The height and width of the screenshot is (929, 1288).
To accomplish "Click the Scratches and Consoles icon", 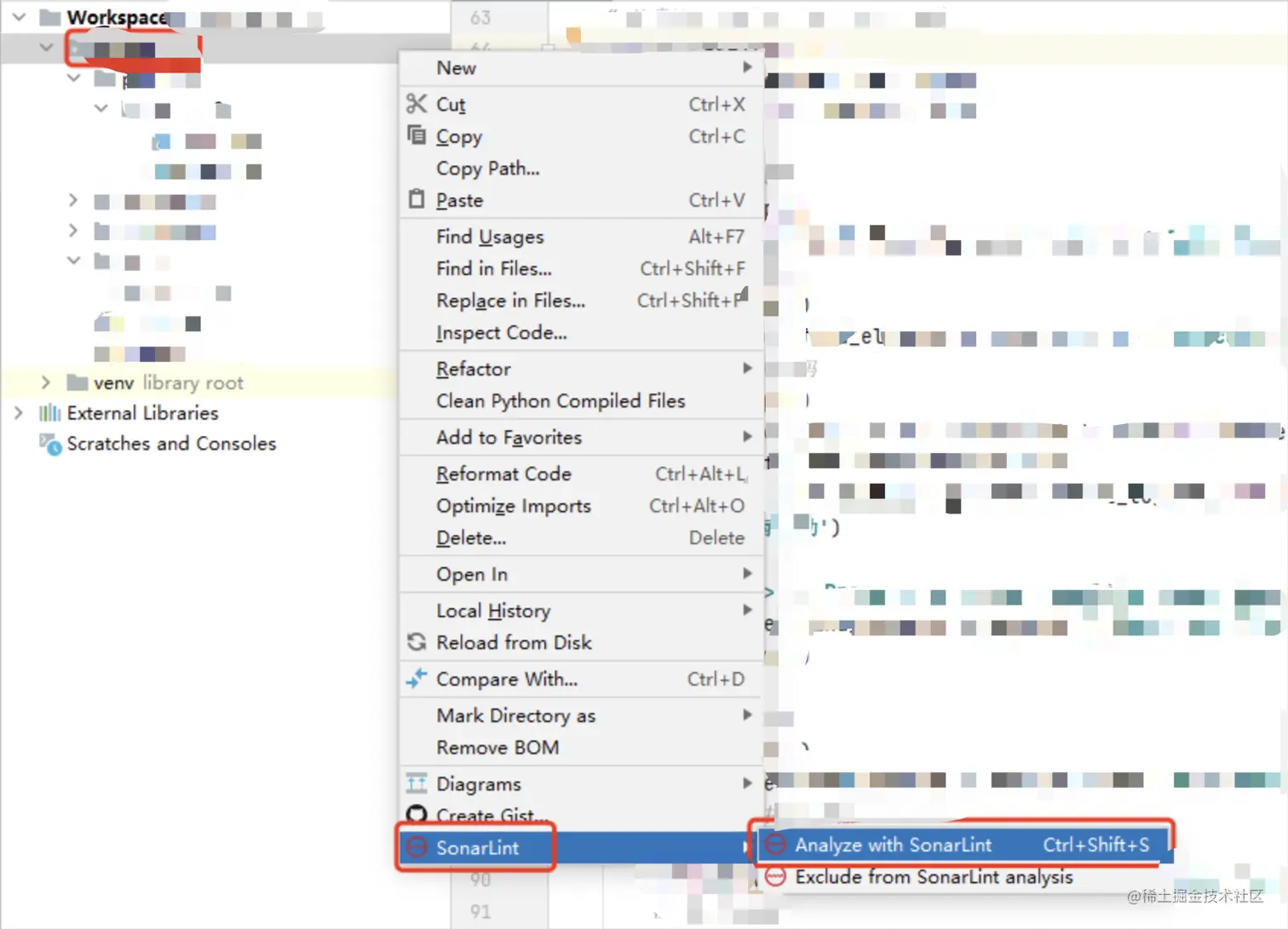I will tap(50, 444).
